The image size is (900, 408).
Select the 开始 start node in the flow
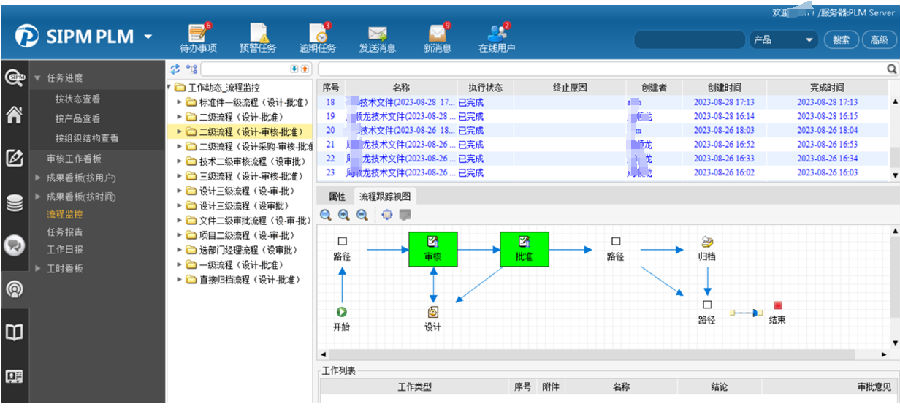pos(342,318)
